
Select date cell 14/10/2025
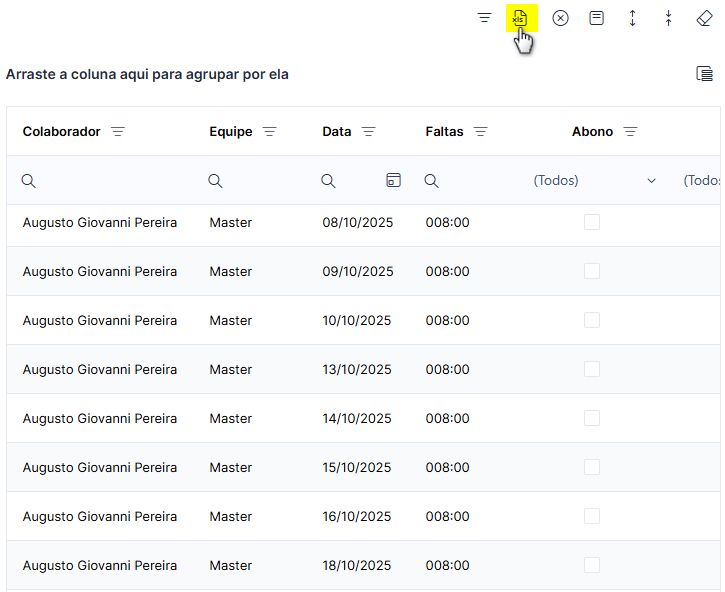[356, 419]
